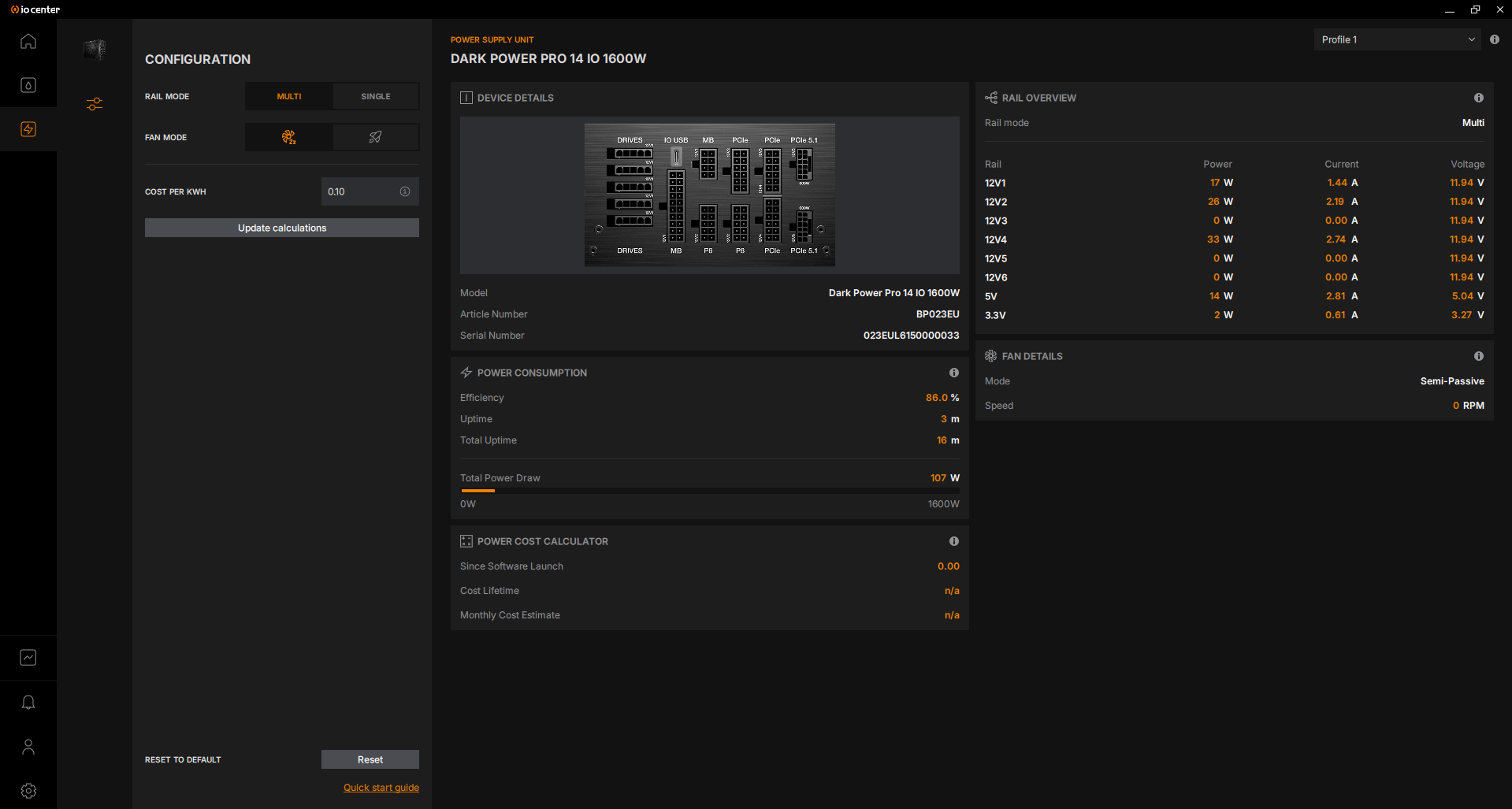Select the PSU device thumbnail in second column
1512x809 pixels.
click(95, 50)
